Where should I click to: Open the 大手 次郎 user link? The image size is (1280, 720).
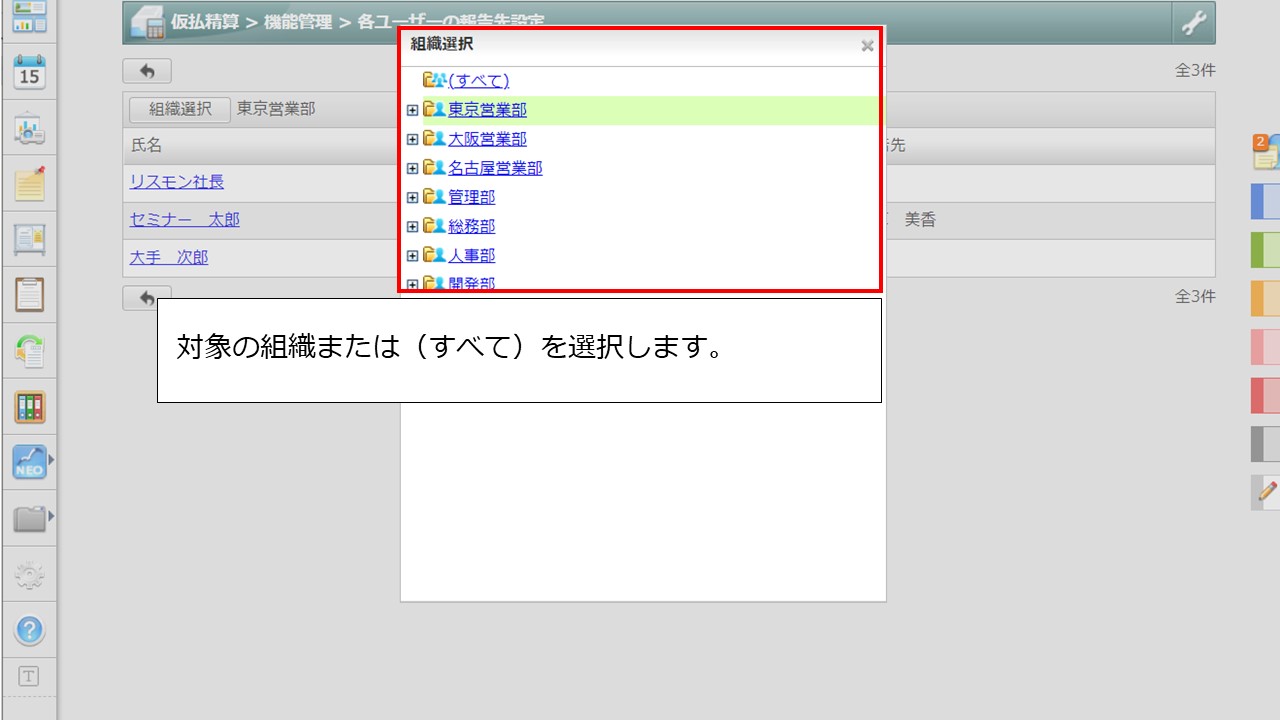(x=169, y=257)
